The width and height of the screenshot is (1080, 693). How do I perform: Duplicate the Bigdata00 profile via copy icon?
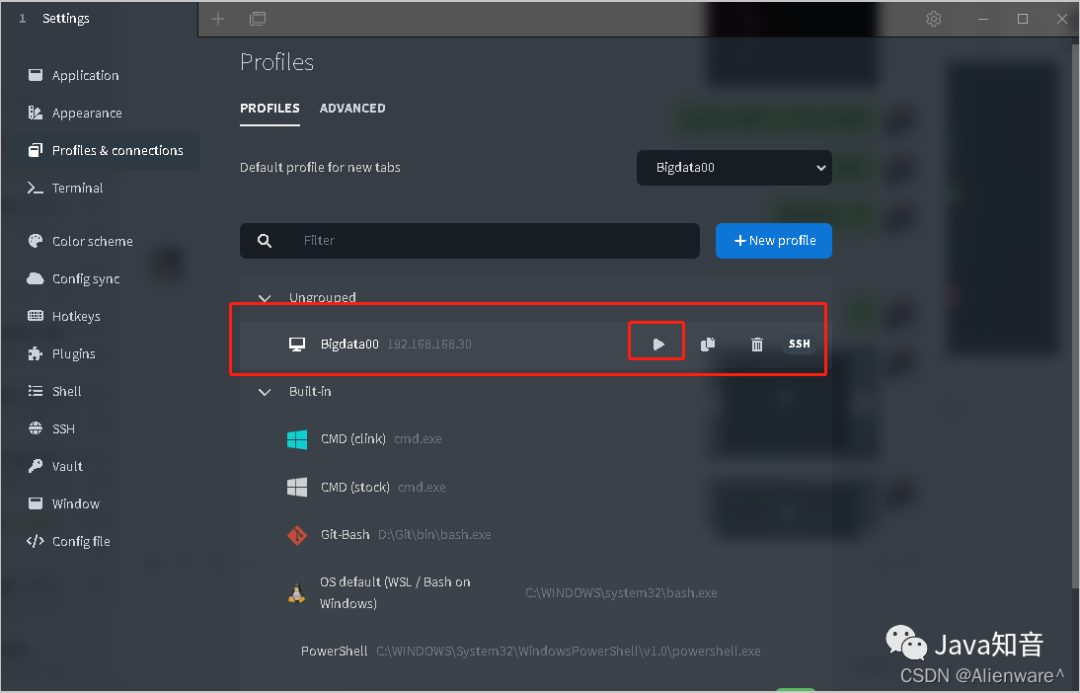pos(708,344)
